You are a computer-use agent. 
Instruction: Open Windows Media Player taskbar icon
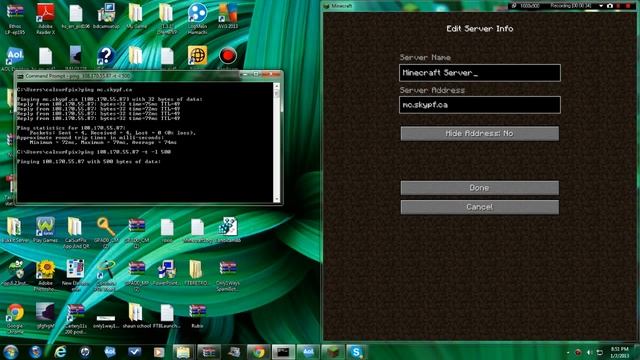click(159, 351)
